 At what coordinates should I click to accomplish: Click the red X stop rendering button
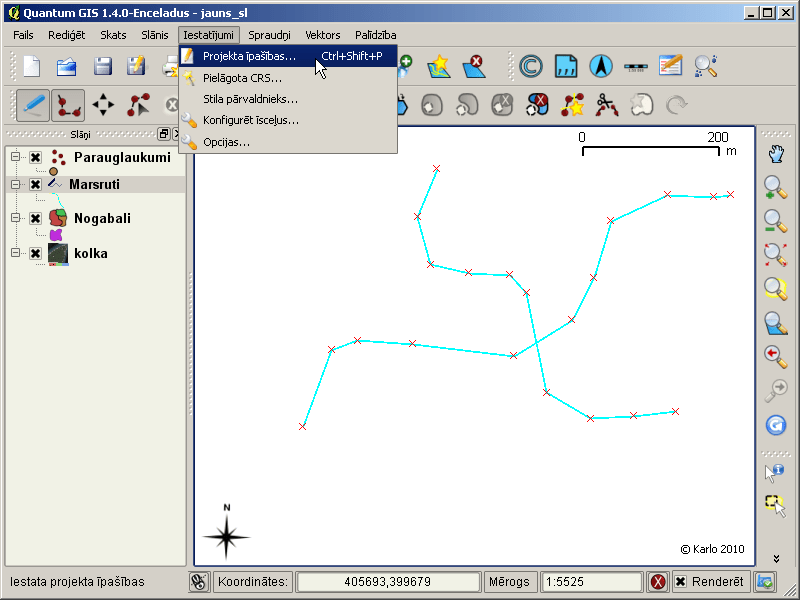pos(658,582)
